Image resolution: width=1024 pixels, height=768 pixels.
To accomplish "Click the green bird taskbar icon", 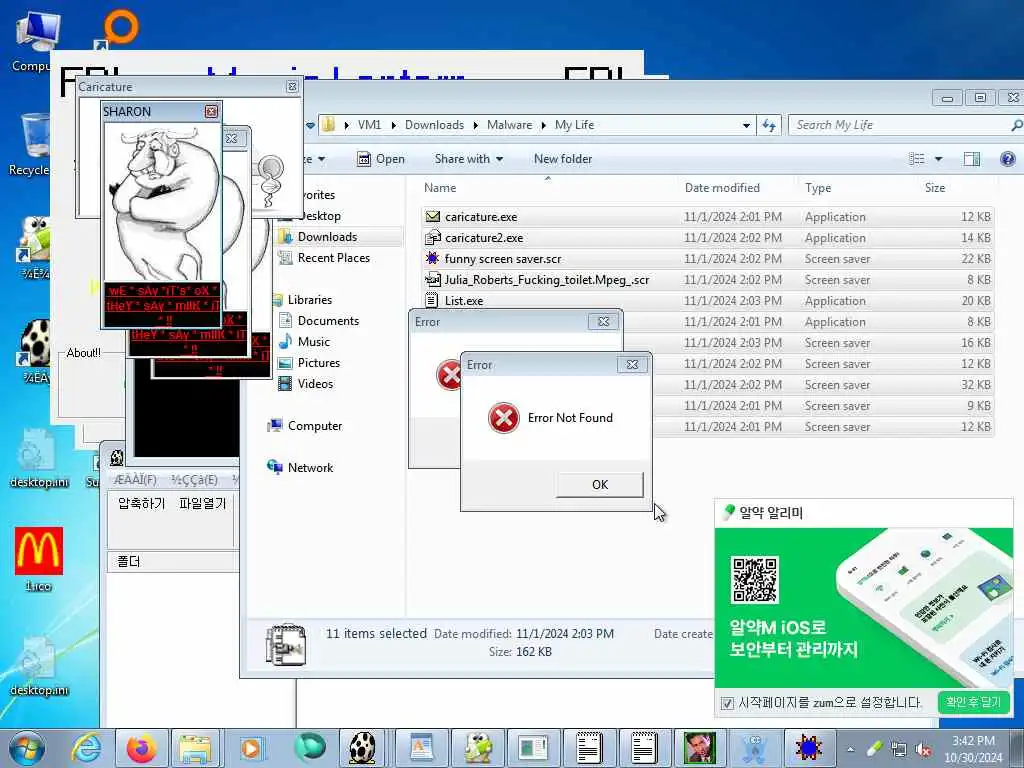I will [x=477, y=749].
